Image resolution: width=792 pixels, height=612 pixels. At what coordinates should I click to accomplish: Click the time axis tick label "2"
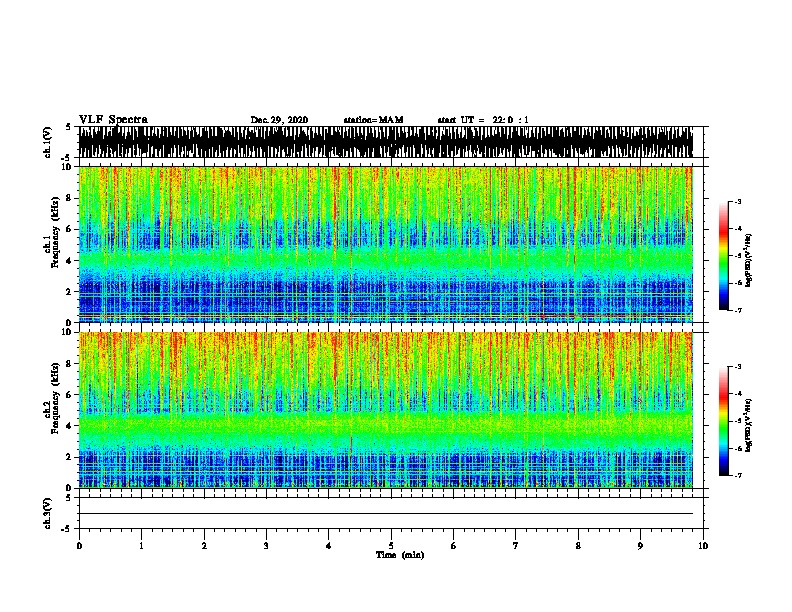(204, 546)
